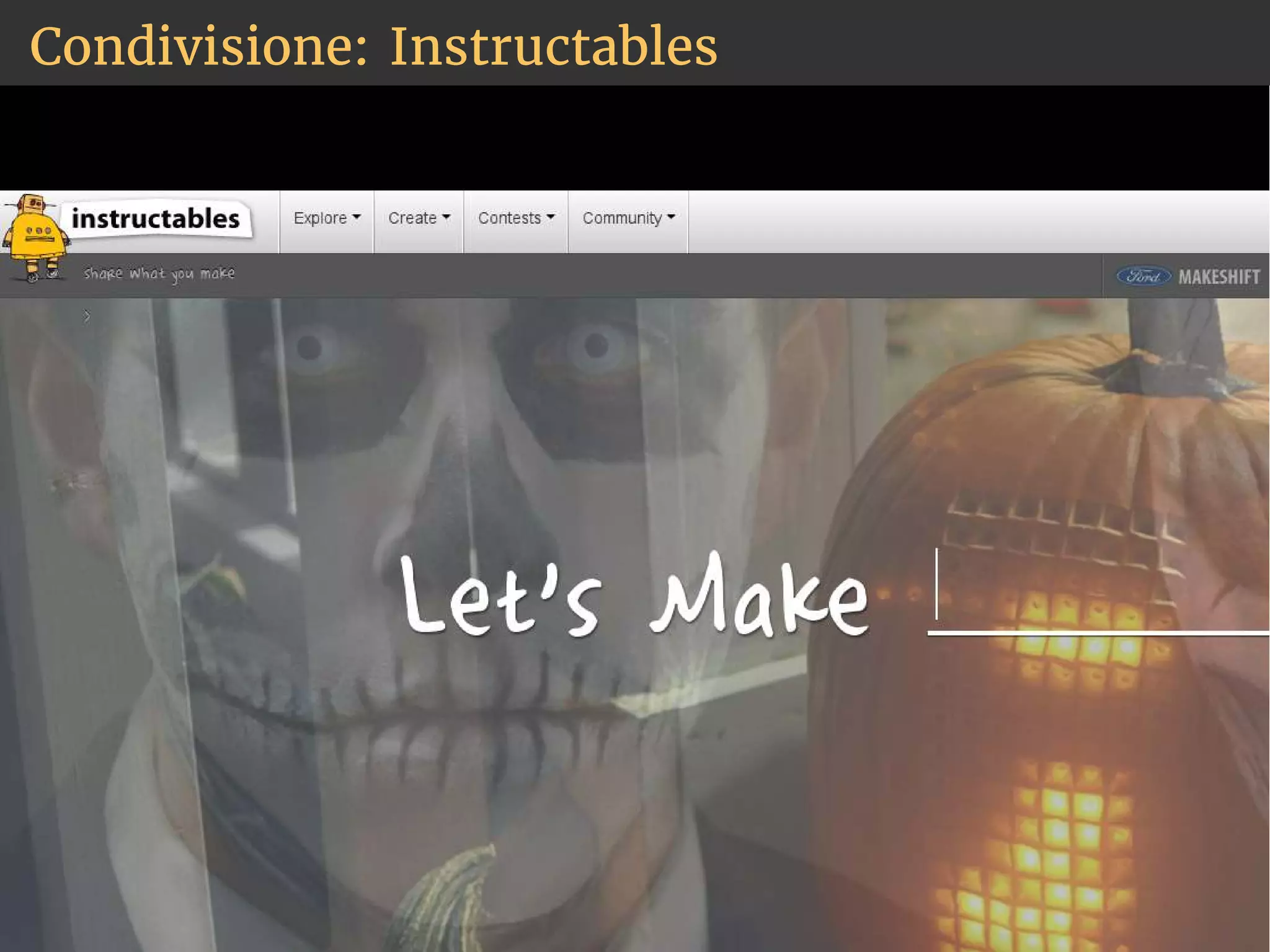Screen dimensions: 1270x952
Task: Open the instructables logo home link
Action: [156, 219]
